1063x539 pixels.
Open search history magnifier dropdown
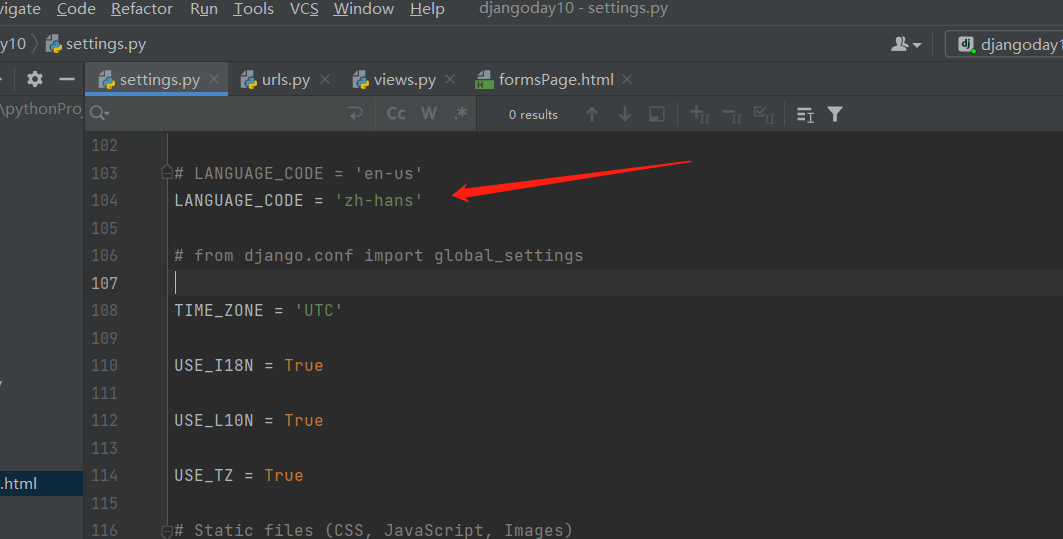(x=99, y=113)
